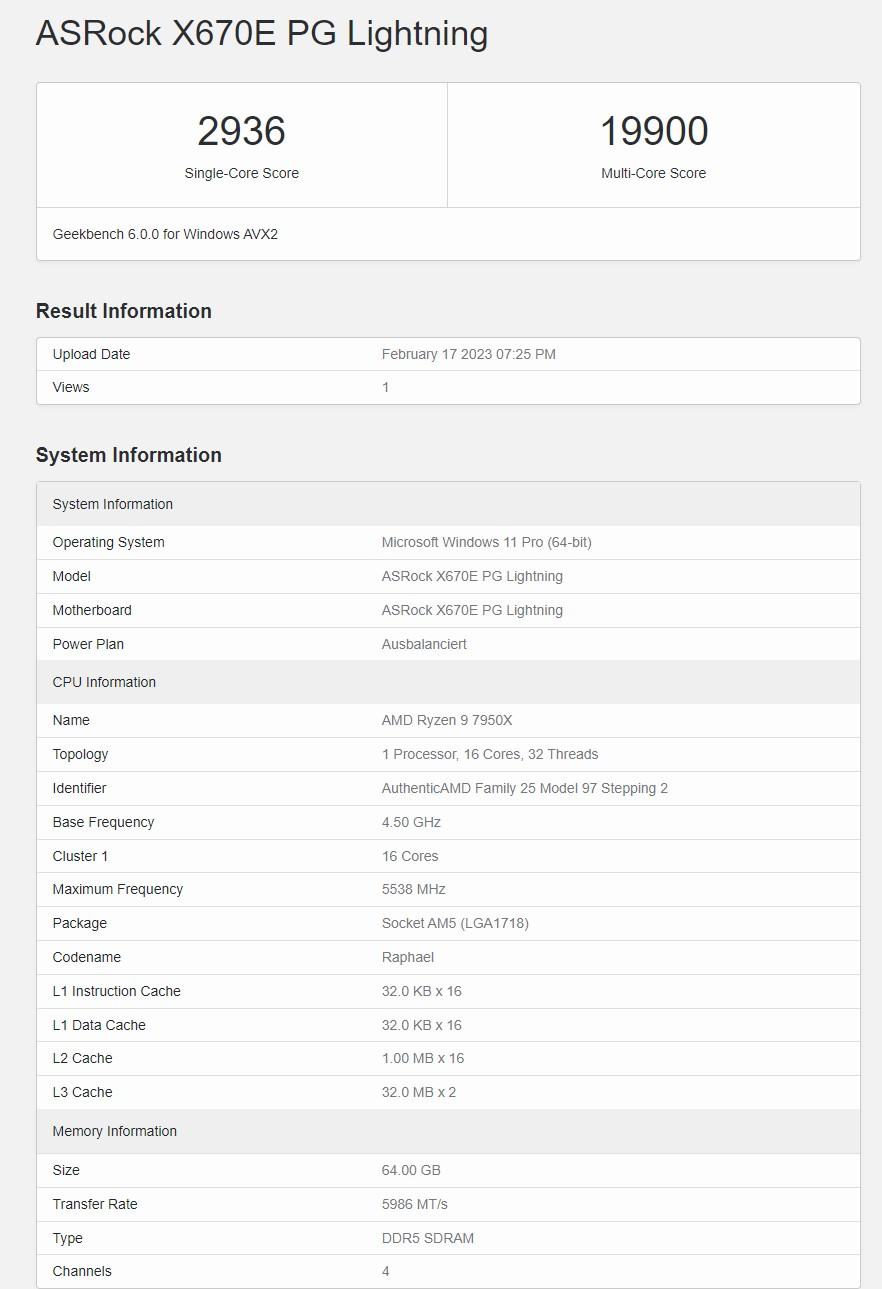The width and height of the screenshot is (882, 1289).
Task: Click the Power Plan value Ausbalanciert
Action: tap(424, 644)
